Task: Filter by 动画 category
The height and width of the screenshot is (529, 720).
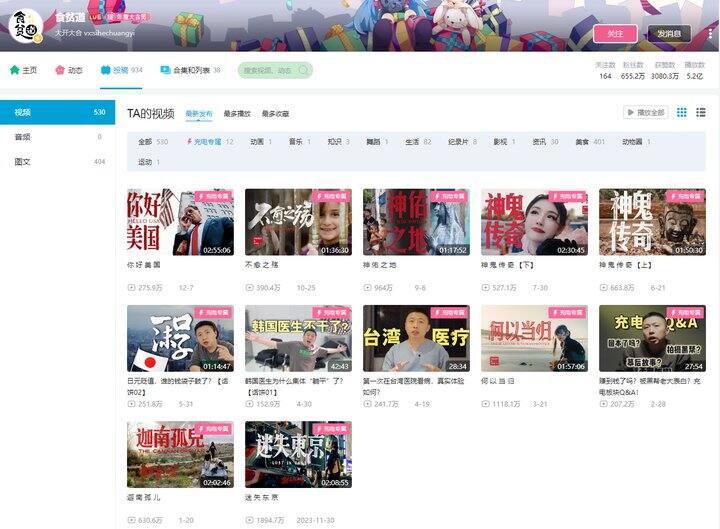Action: point(261,142)
